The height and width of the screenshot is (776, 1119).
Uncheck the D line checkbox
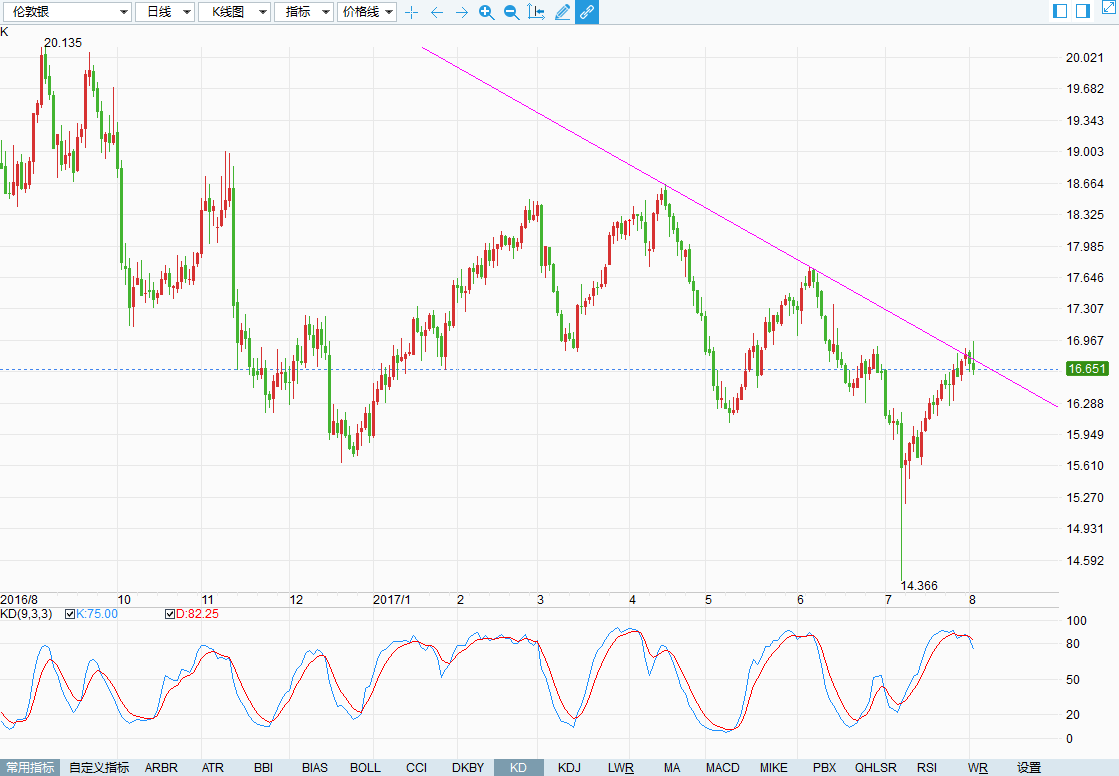pyautogui.click(x=170, y=613)
